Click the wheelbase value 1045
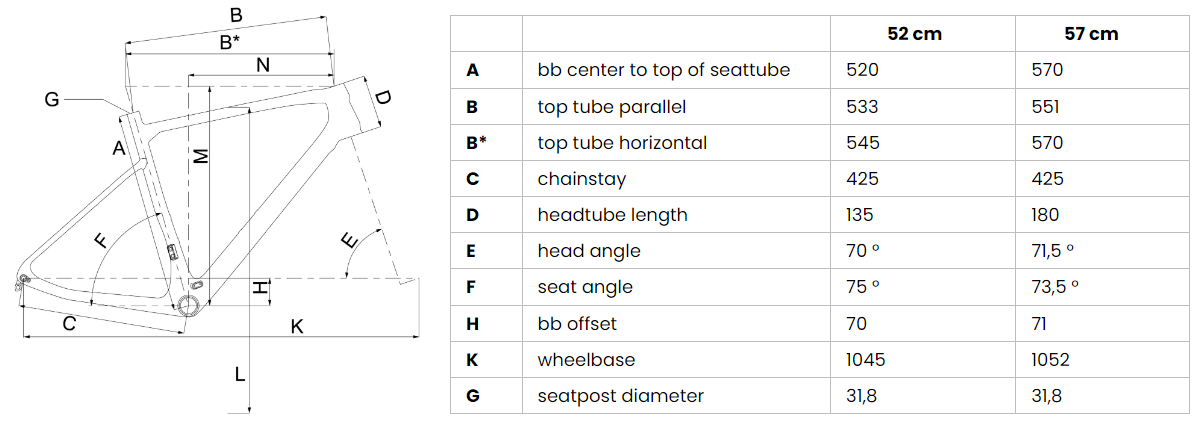This screenshot has height=427, width=1200. 865,360
